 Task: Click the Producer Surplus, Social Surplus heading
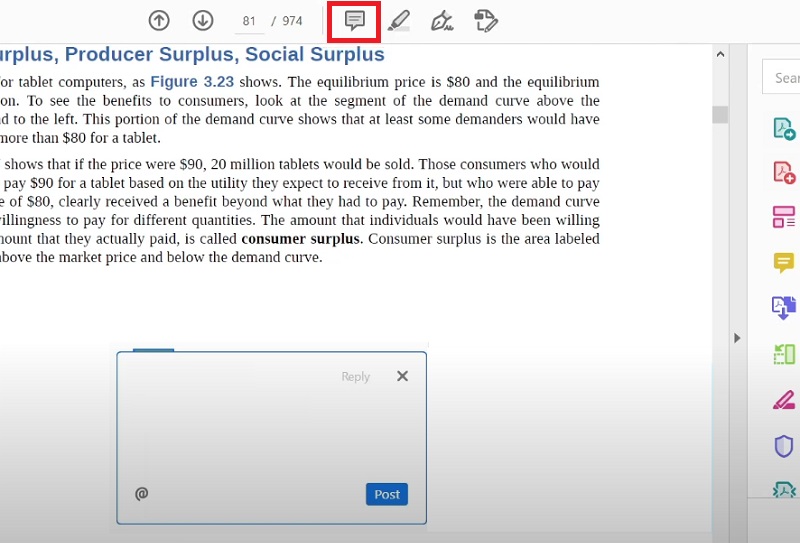[224, 54]
